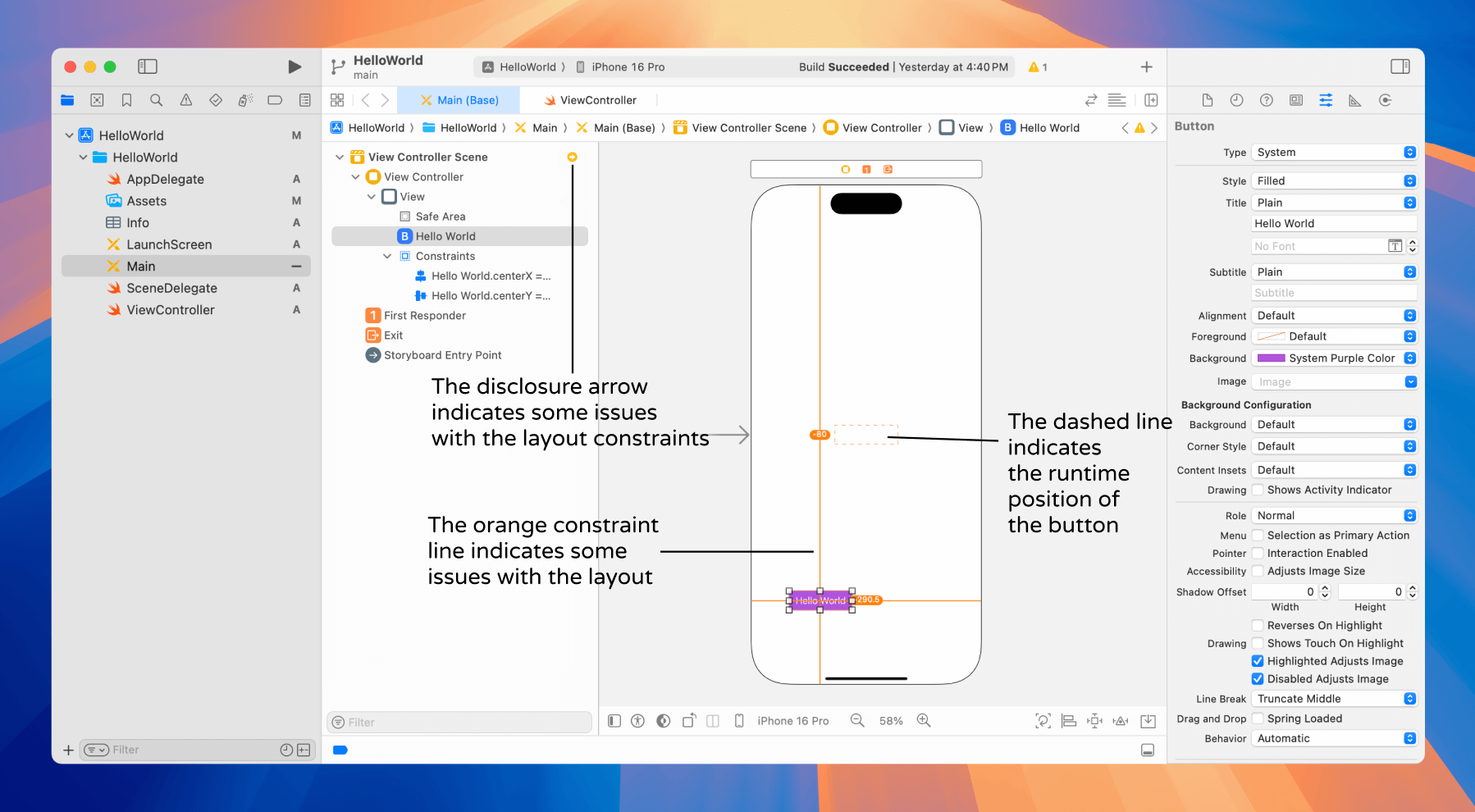Toggle the inspectors panel icon

[x=1400, y=66]
